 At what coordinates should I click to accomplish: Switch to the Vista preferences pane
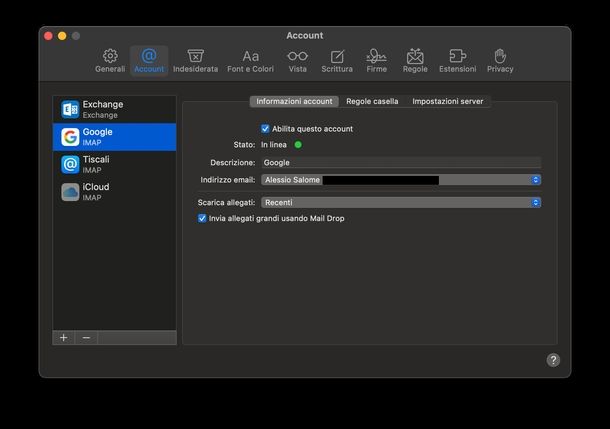(x=297, y=60)
